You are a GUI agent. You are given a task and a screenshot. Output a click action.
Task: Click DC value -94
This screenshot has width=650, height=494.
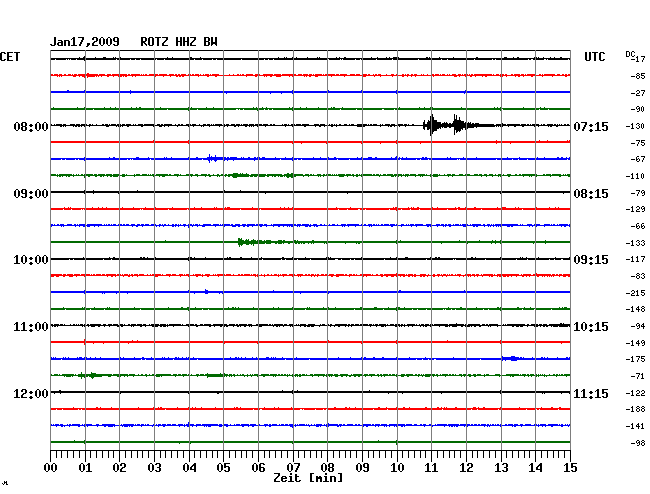[638, 326]
